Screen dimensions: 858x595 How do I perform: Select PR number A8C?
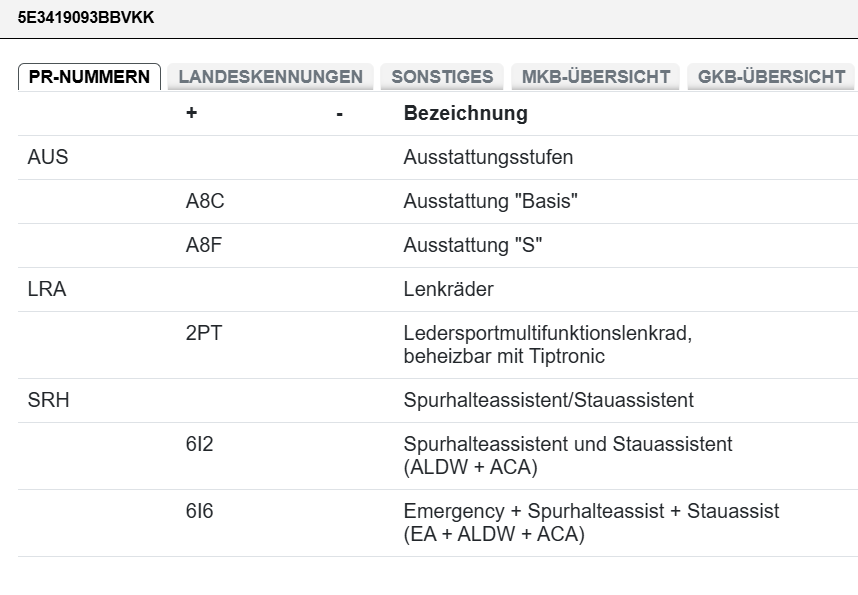coord(205,201)
